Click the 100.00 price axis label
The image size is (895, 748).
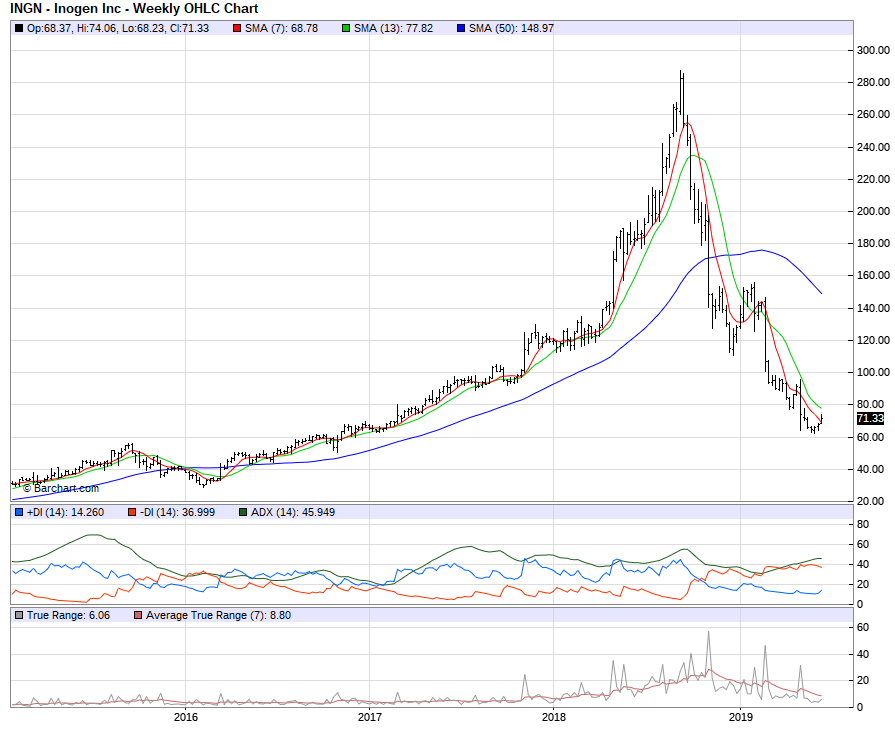[x=873, y=372]
